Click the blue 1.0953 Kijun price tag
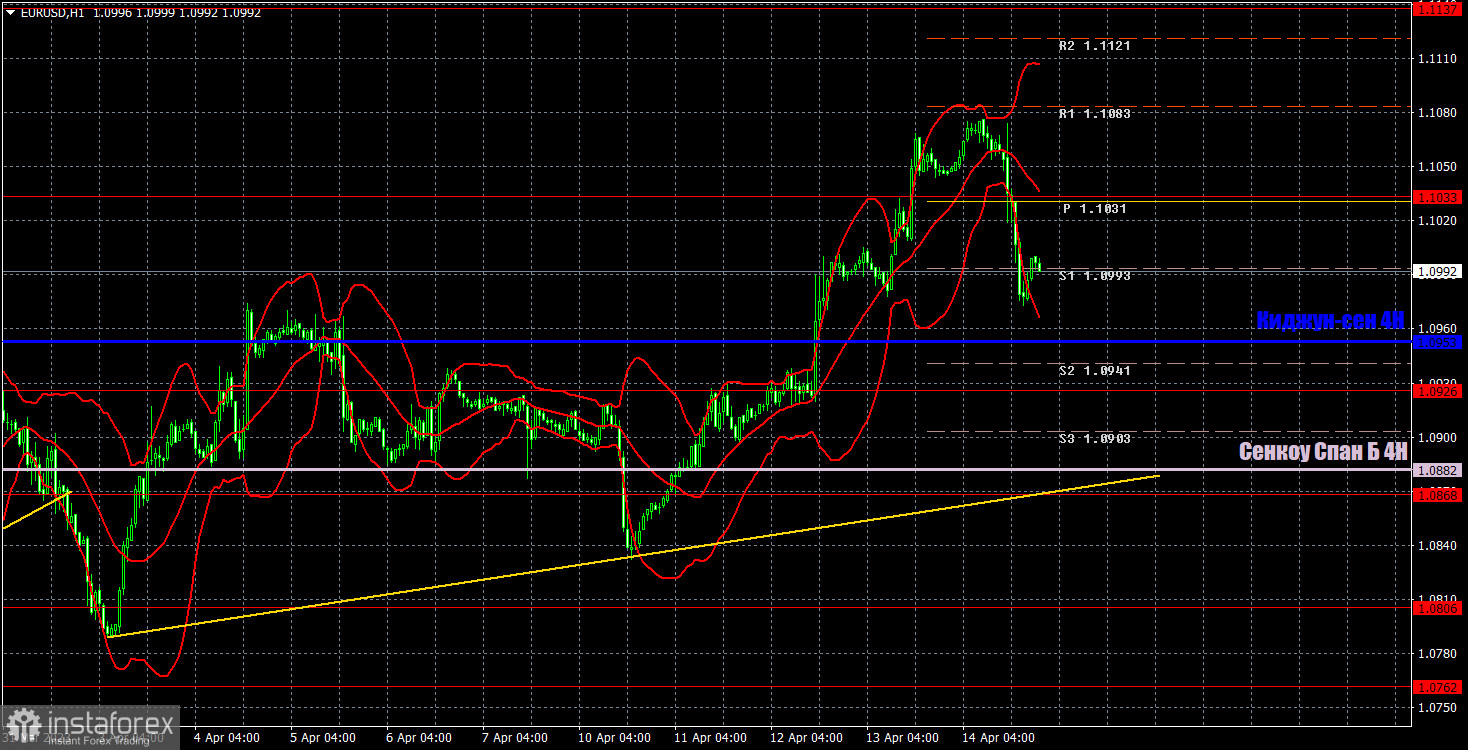The height and width of the screenshot is (750, 1468). (1439, 342)
